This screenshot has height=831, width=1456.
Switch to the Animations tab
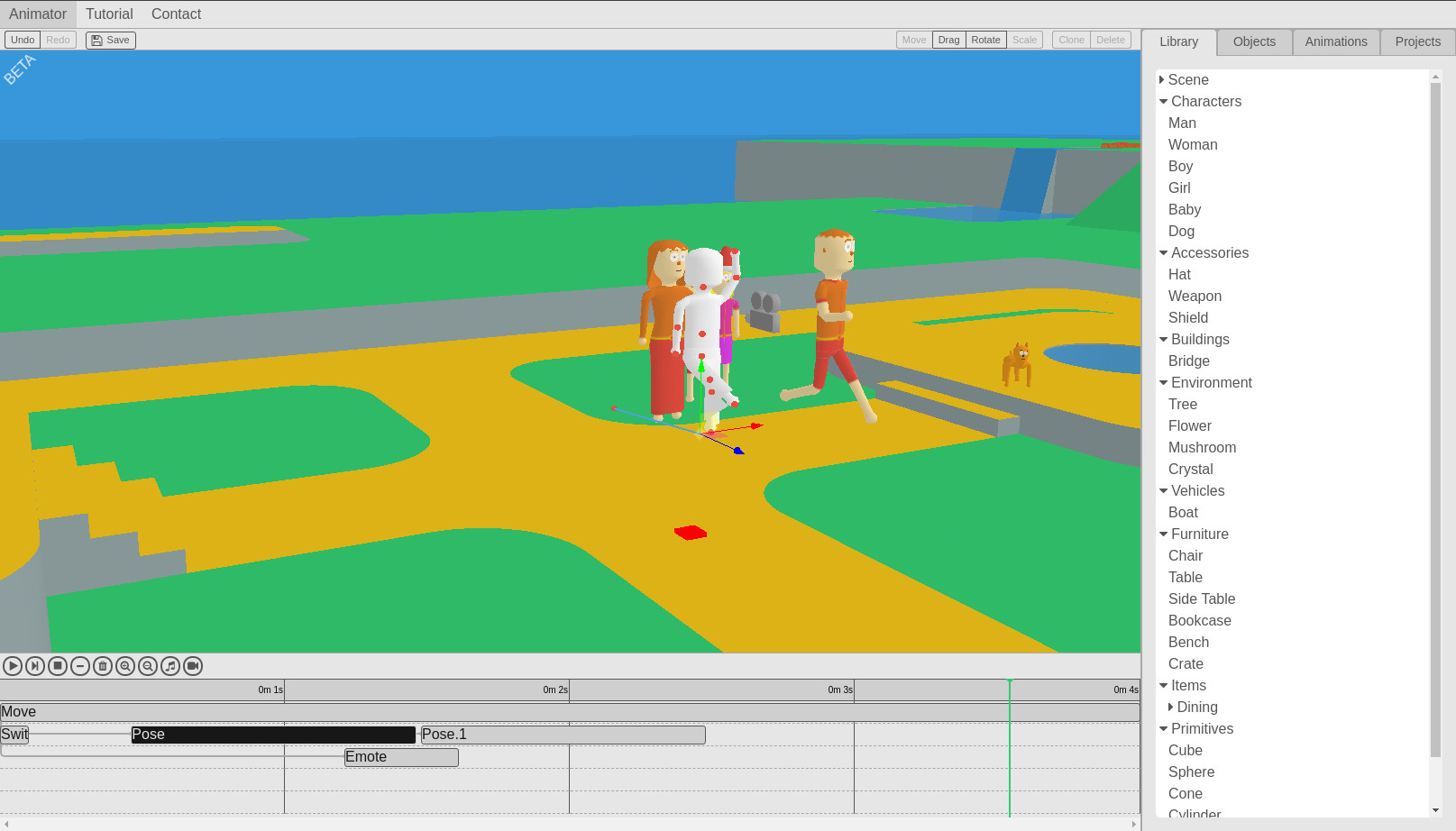1335,41
